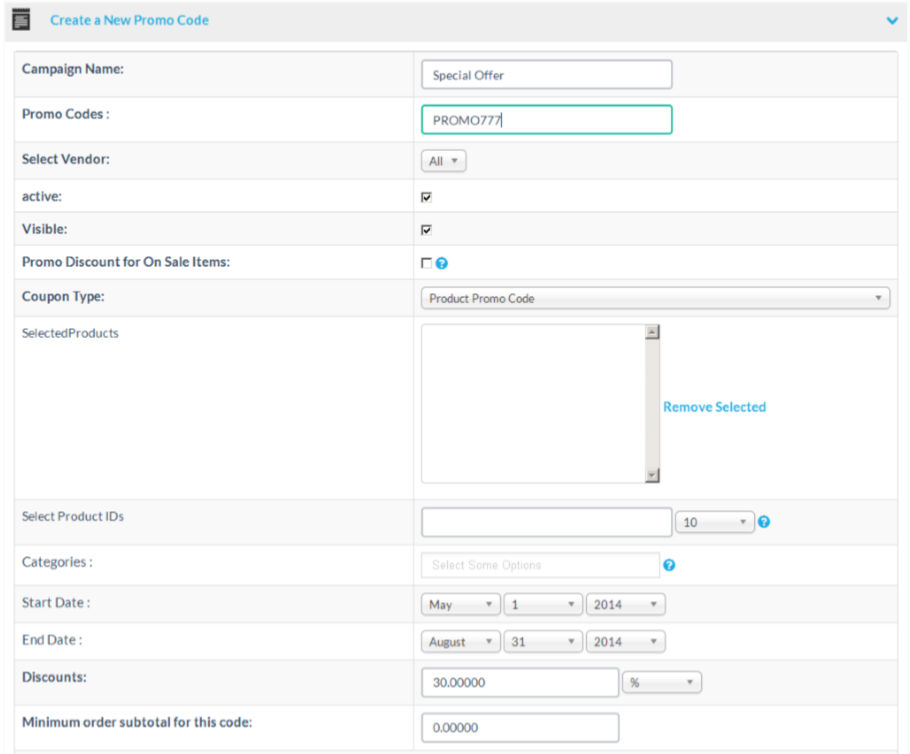Uncheck the active checkbox
The width and height of the screenshot is (910, 754).
[427, 197]
